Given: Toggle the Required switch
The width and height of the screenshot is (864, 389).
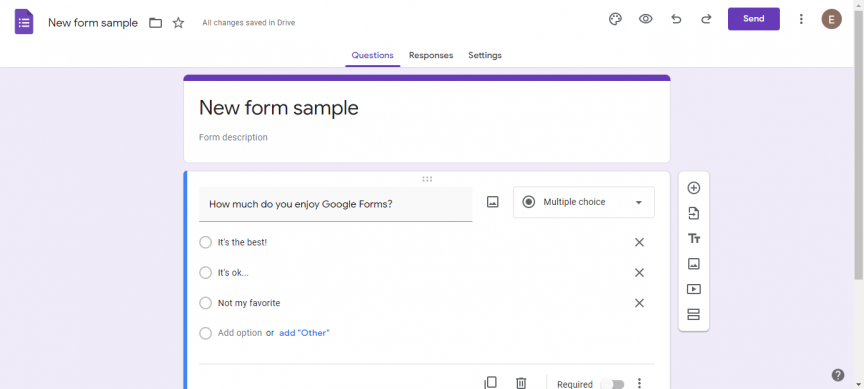Looking at the screenshot, I should [612, 384].
